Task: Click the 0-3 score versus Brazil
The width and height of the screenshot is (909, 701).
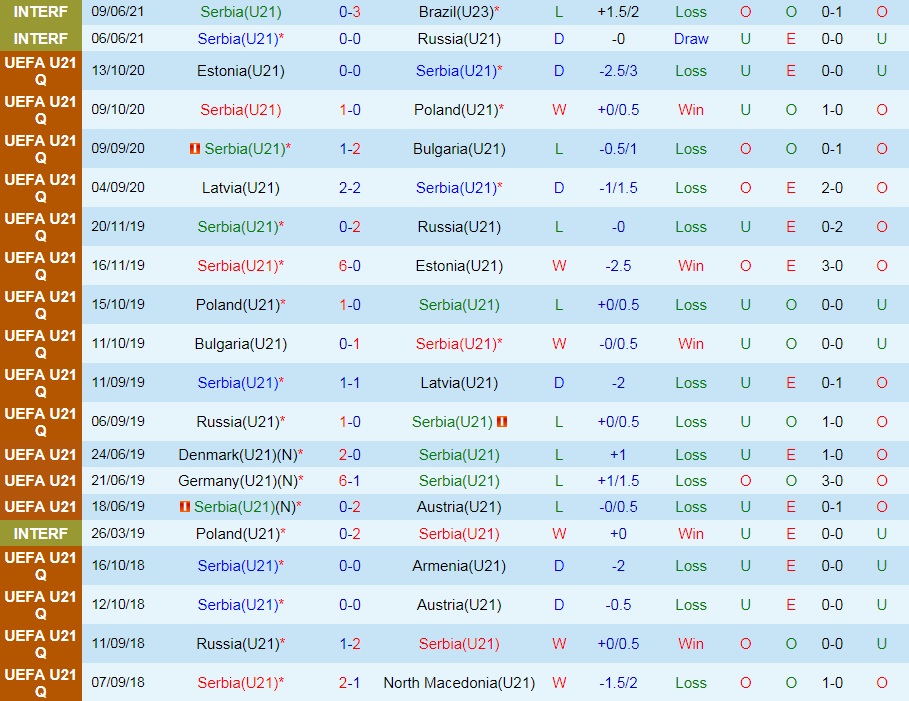Action: pyautogui.click(x=349, y=12)
